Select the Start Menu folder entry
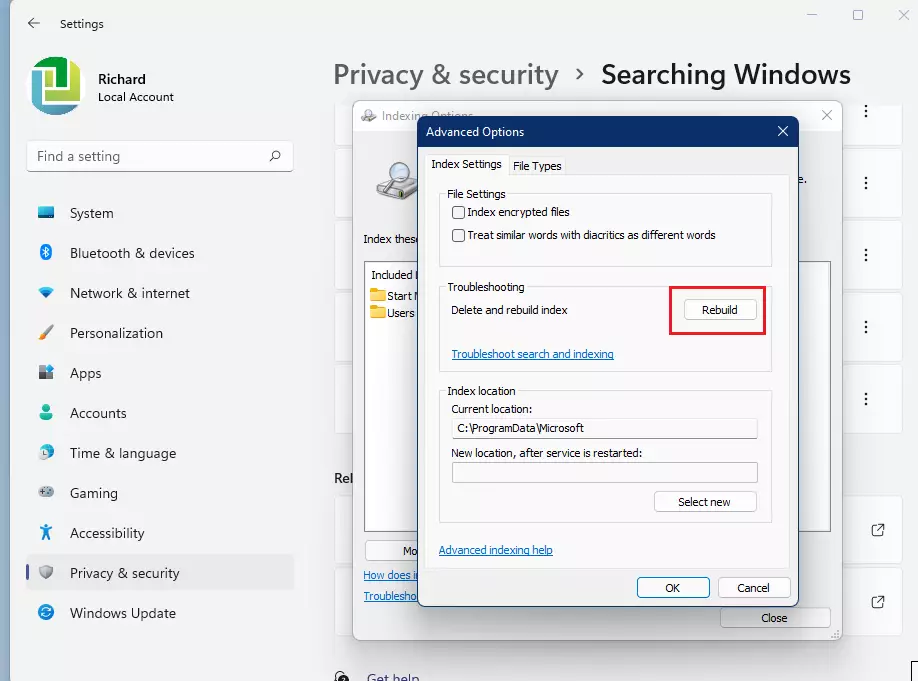The width and height of the screenshot is (918, 681). (392, 296)
